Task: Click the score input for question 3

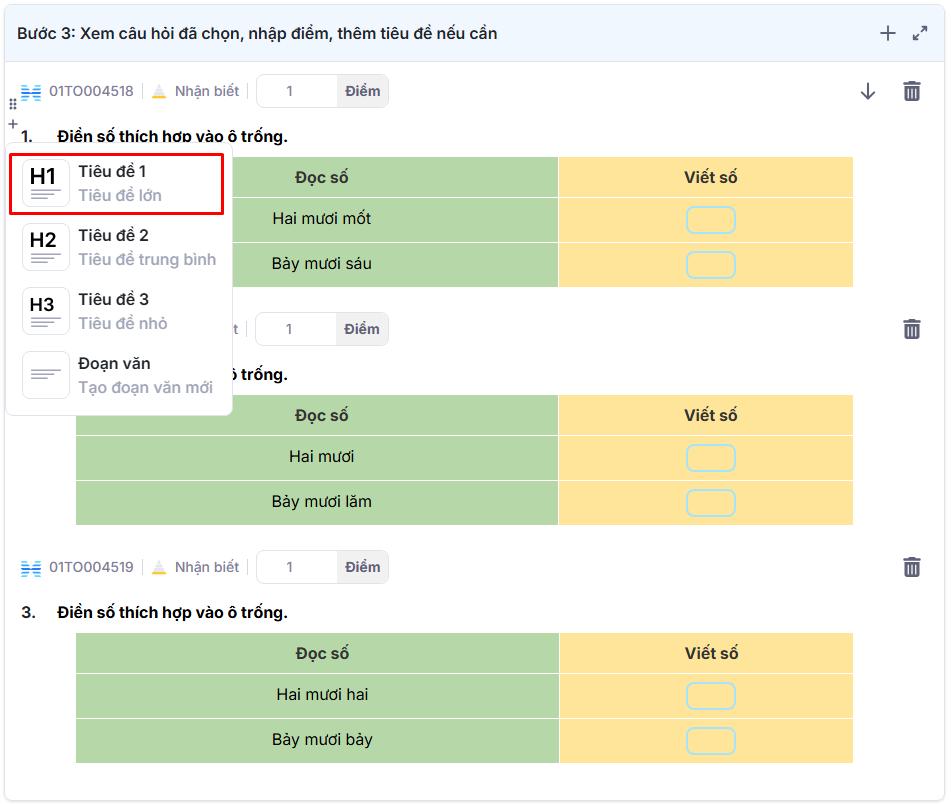Action: click(296, 567)
